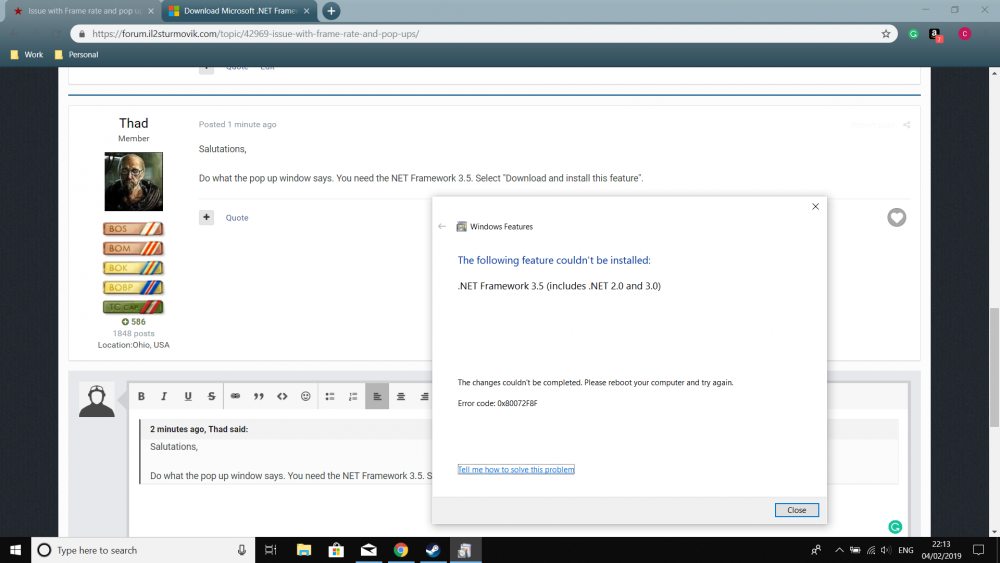Viewport: 1000px width, 563px height.
Task: Toggle bold formatting in the reply editor
Action: (x=142, y=396)
